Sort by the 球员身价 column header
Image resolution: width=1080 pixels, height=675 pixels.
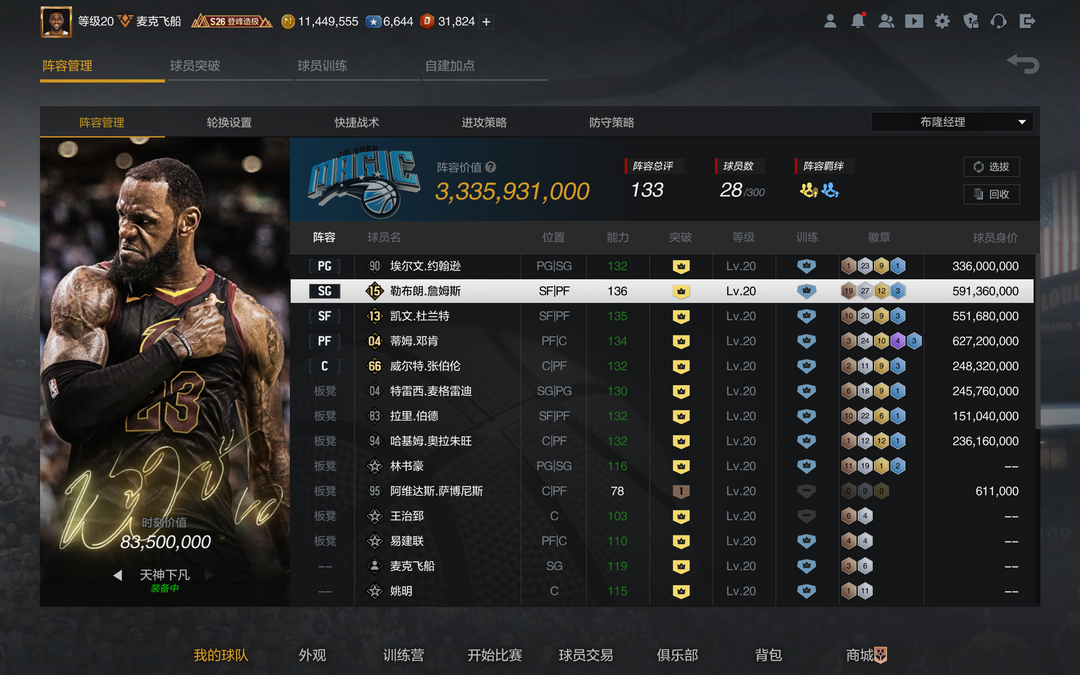coord(995,237)
